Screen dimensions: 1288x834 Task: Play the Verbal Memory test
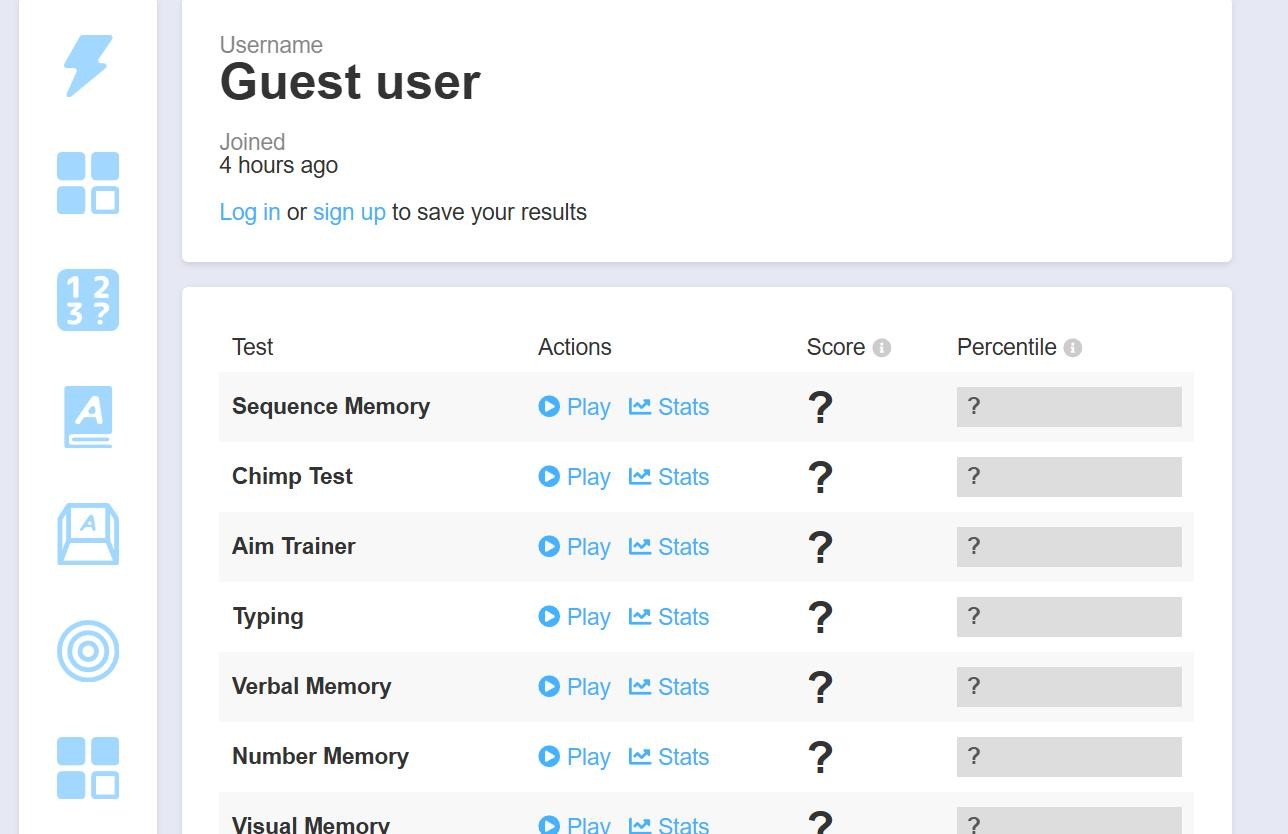[575, 687]
